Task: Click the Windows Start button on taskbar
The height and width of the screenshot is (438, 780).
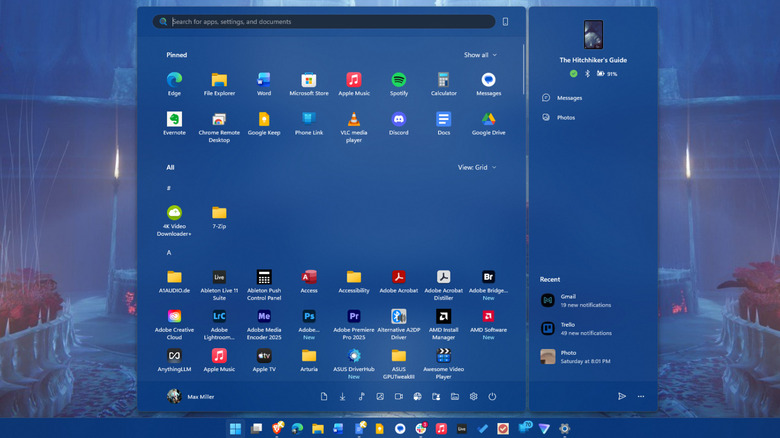Action: (235, 429)
